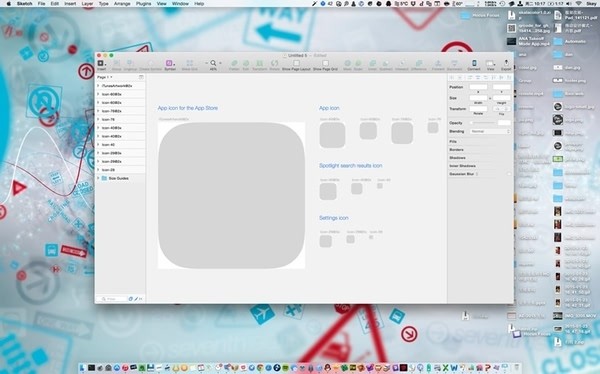Expand the Icon-76@2x layer row
The width and height of the screenshot is (600, 374).
(98, 111)
